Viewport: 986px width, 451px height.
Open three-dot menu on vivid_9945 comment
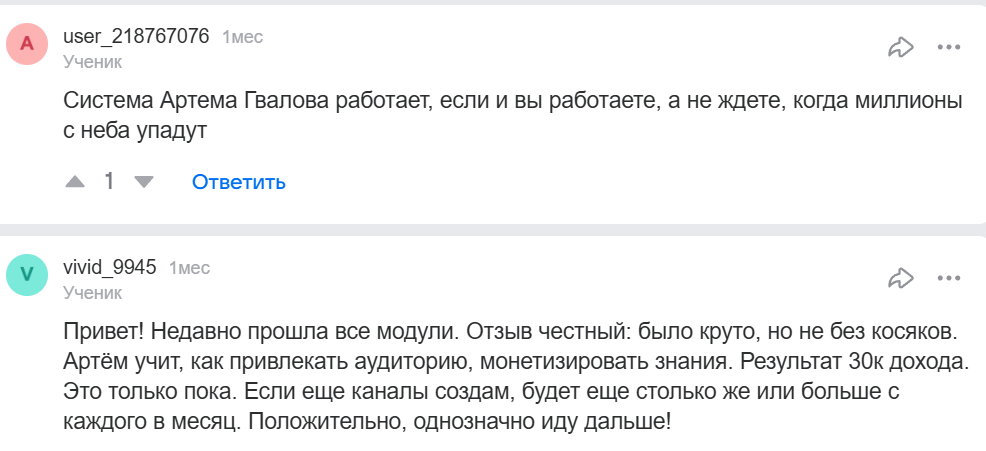948,277
